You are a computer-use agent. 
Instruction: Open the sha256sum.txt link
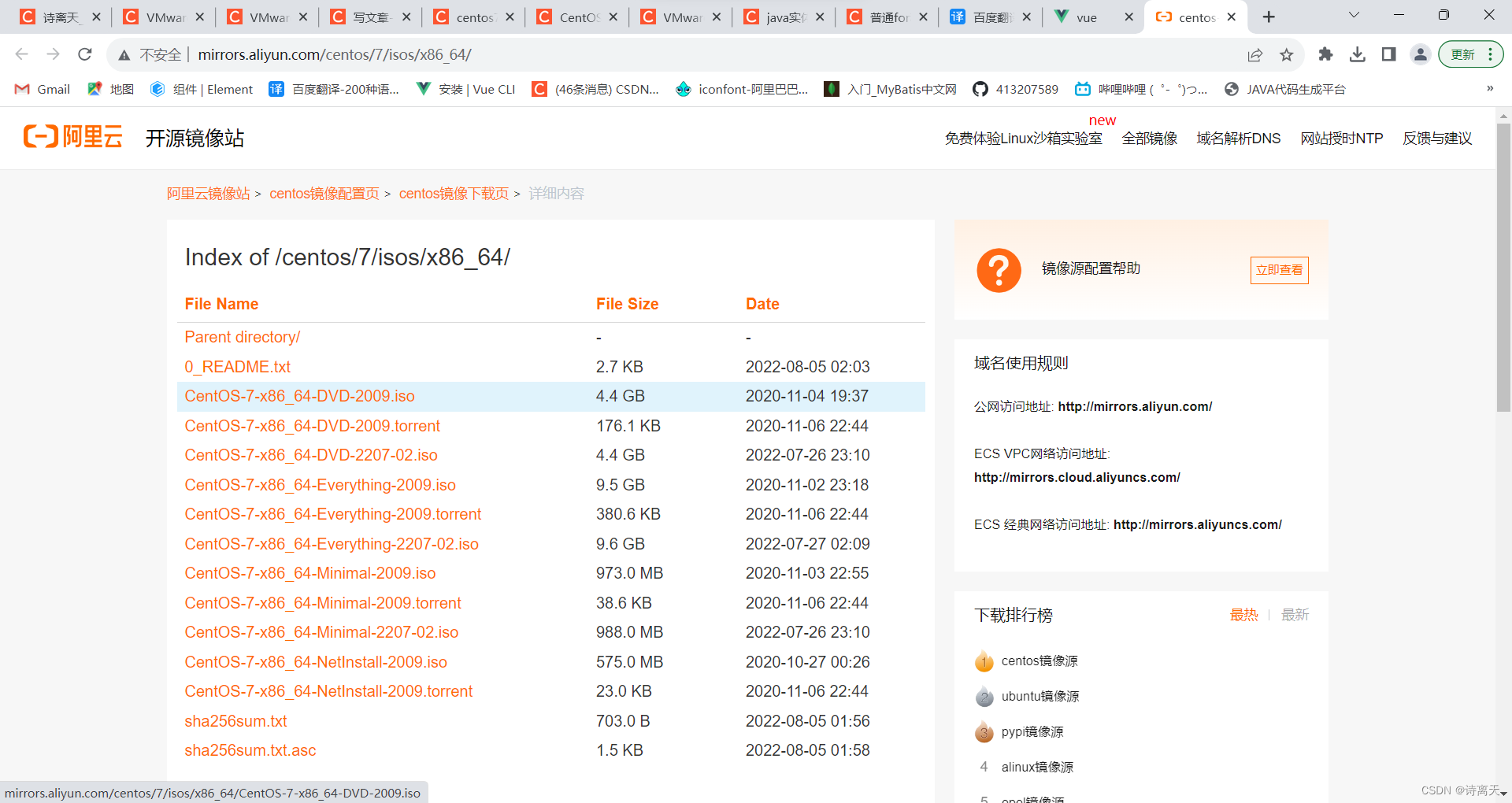click(x=235, y=721)
